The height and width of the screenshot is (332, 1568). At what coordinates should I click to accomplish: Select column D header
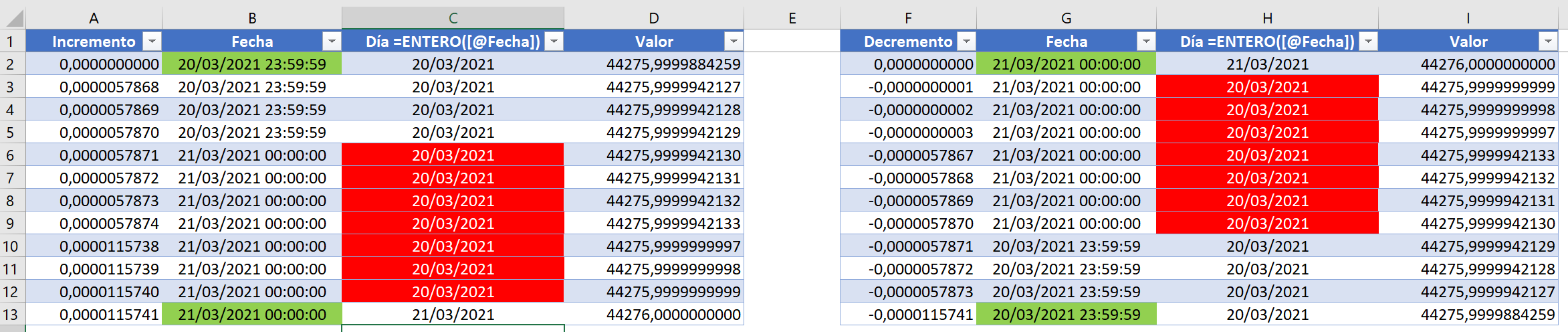click(x=654, y=18)
